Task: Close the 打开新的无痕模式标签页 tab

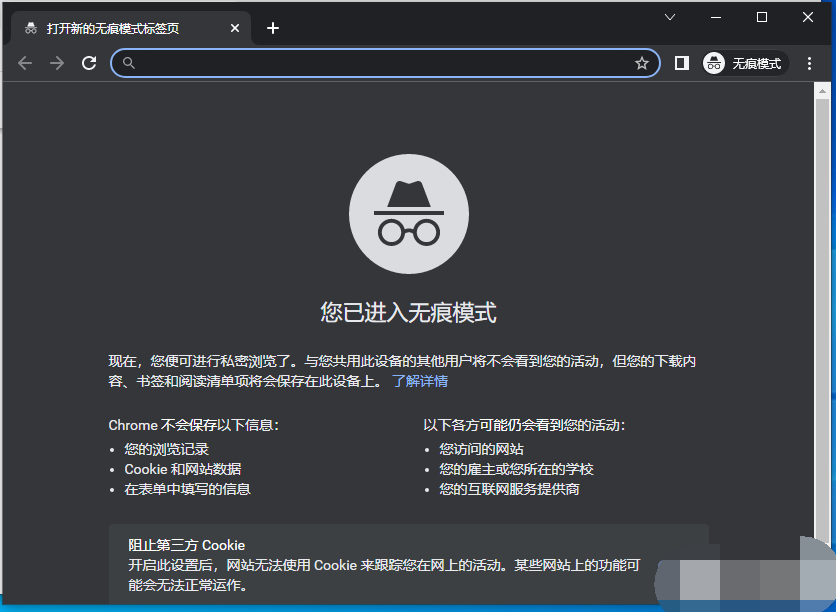Action: 236,28
